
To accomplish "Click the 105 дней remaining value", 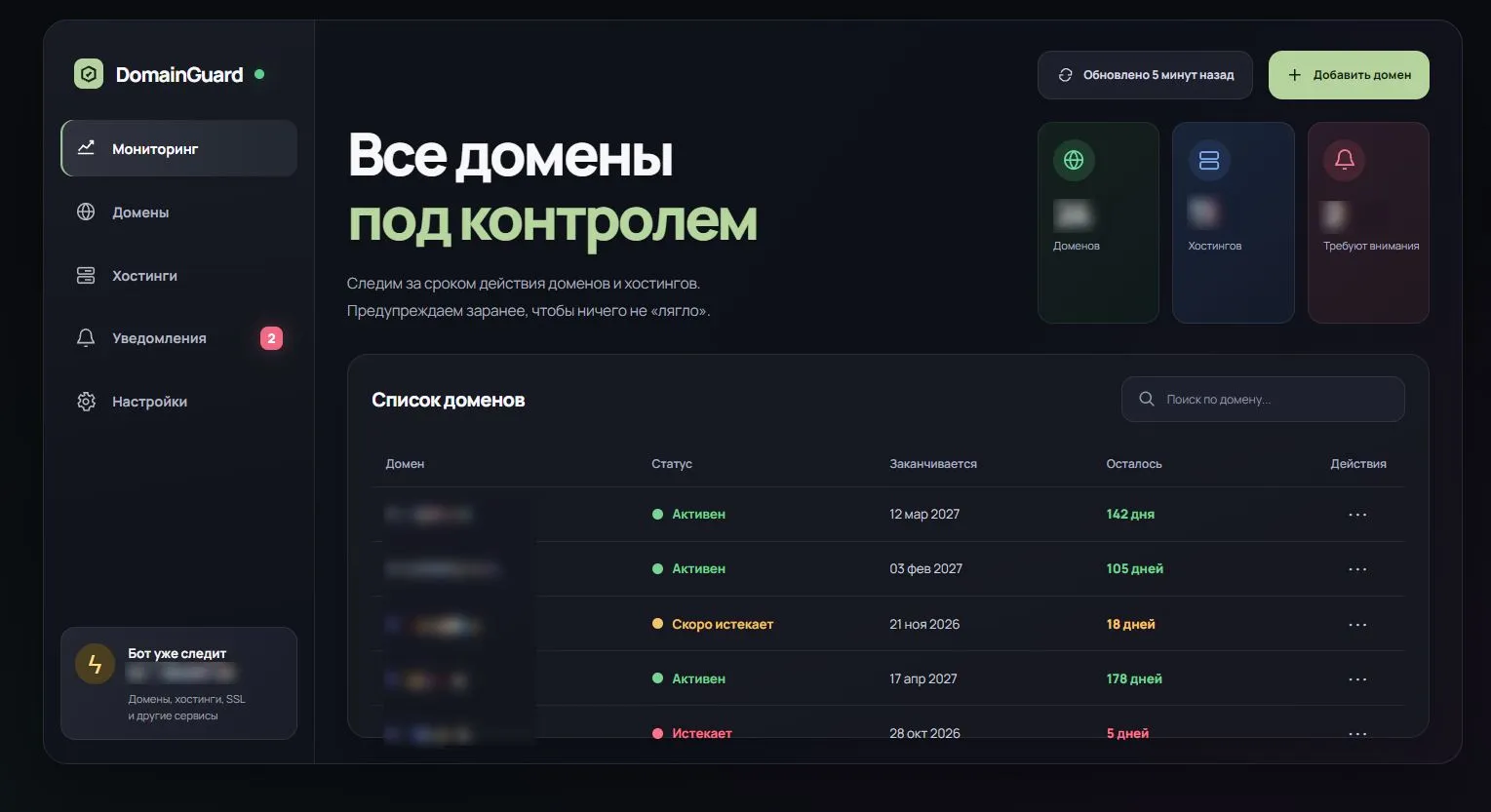I will [1135, 568].
